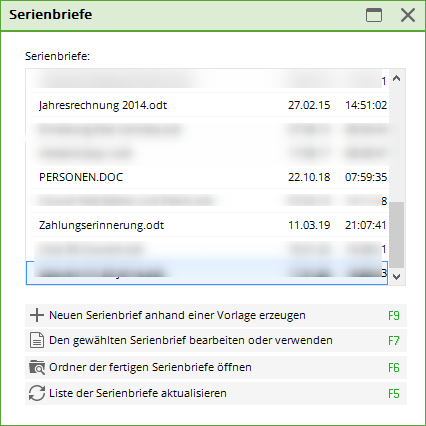426x426 pixels.
Task: Click the plus icon for new Serienbrief
Action: (x=37, y=315)
